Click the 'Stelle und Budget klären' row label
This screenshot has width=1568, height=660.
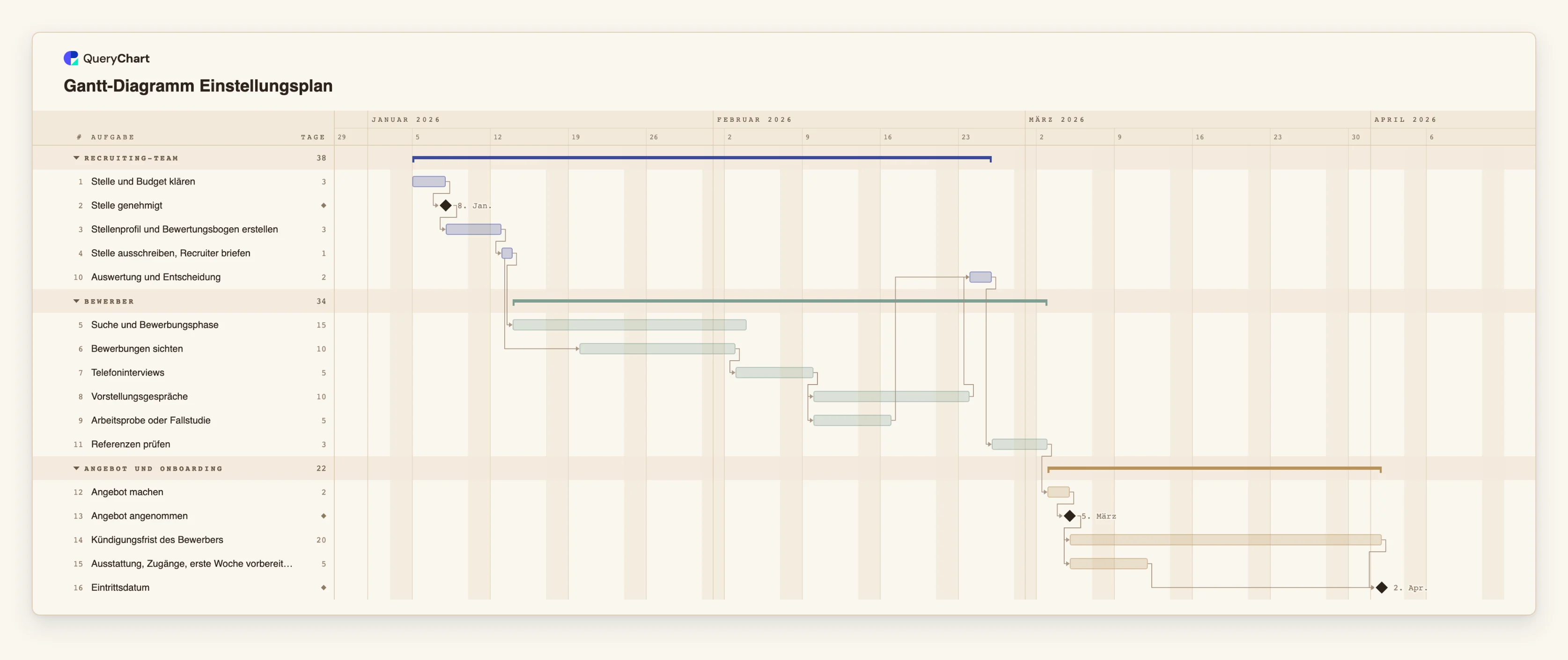143,181
